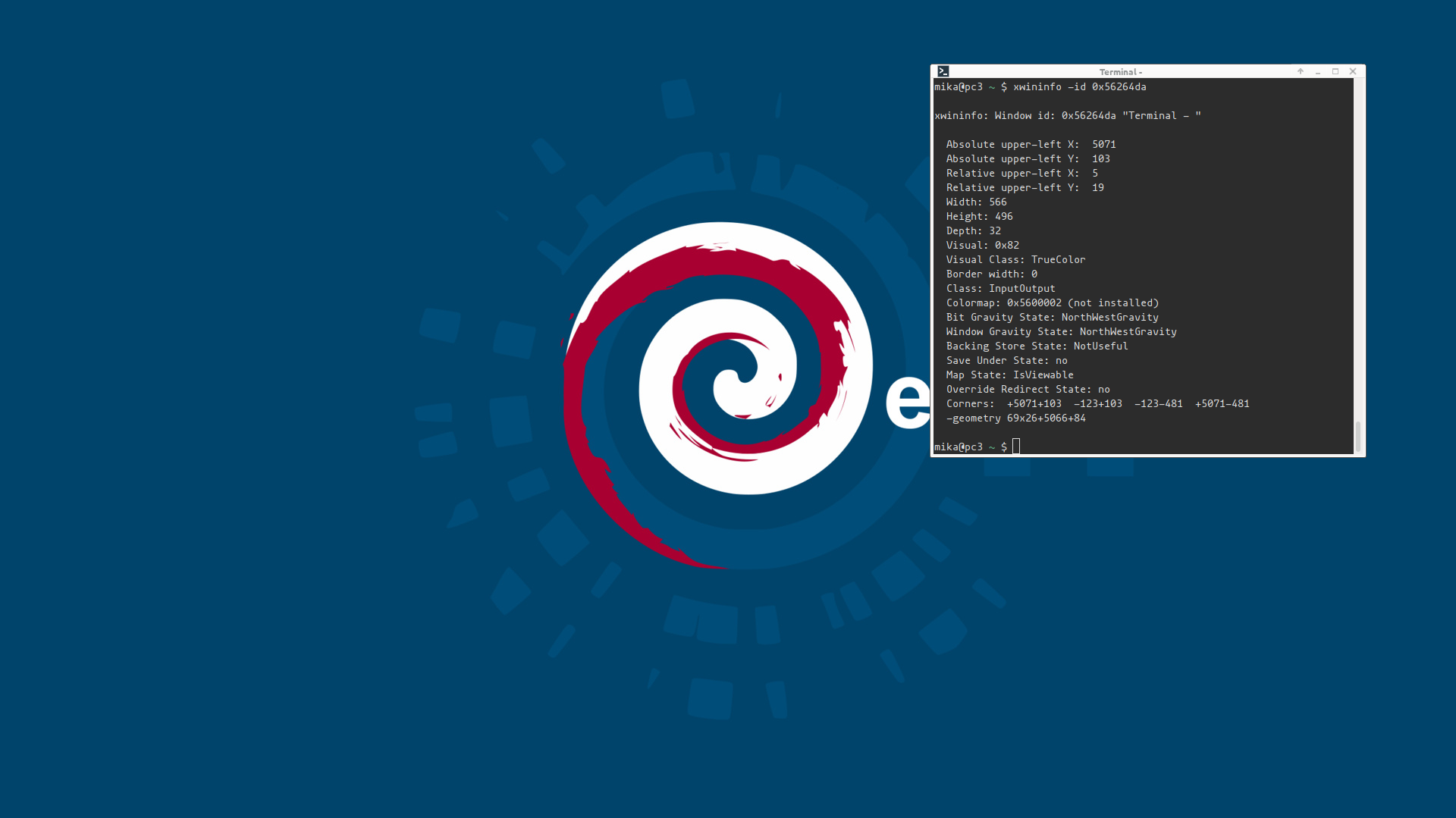Click the Colormap 0x5600002 line
1456x818 pixels.
[1052, 303]
